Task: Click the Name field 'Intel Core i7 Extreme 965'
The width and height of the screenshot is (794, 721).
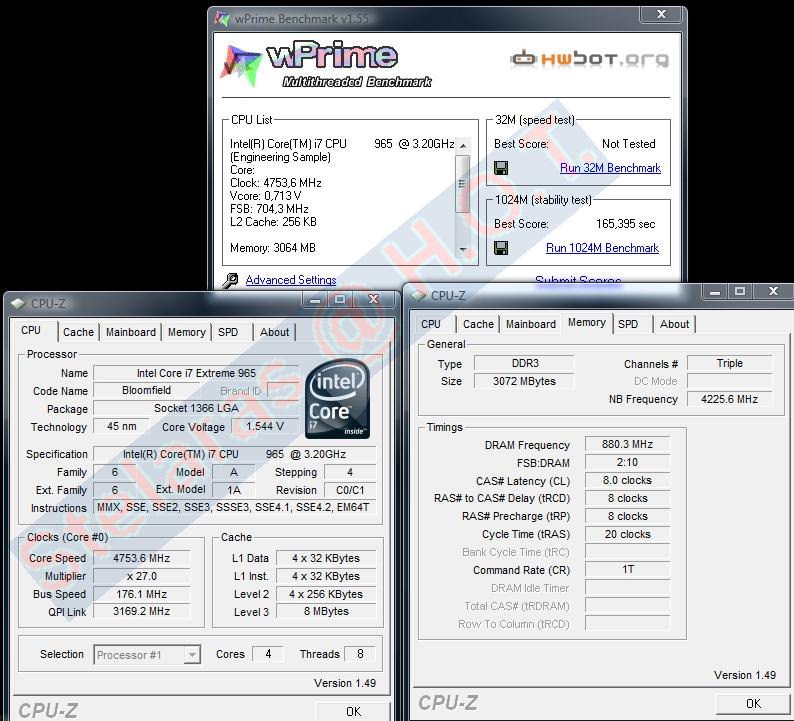Action: click(x=196, y=373)
